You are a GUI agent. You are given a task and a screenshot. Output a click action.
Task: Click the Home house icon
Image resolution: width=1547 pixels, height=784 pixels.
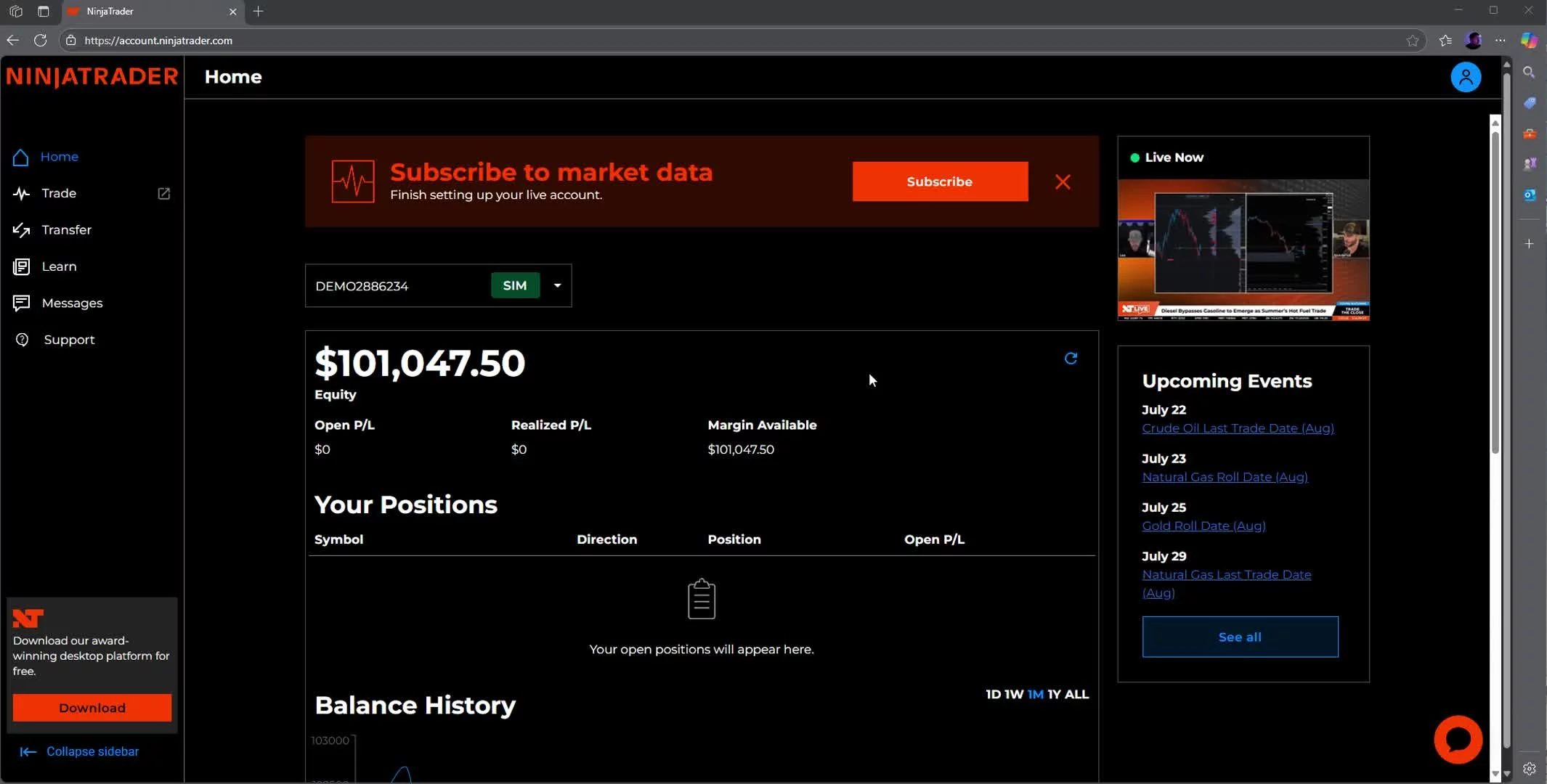(21, 157)
